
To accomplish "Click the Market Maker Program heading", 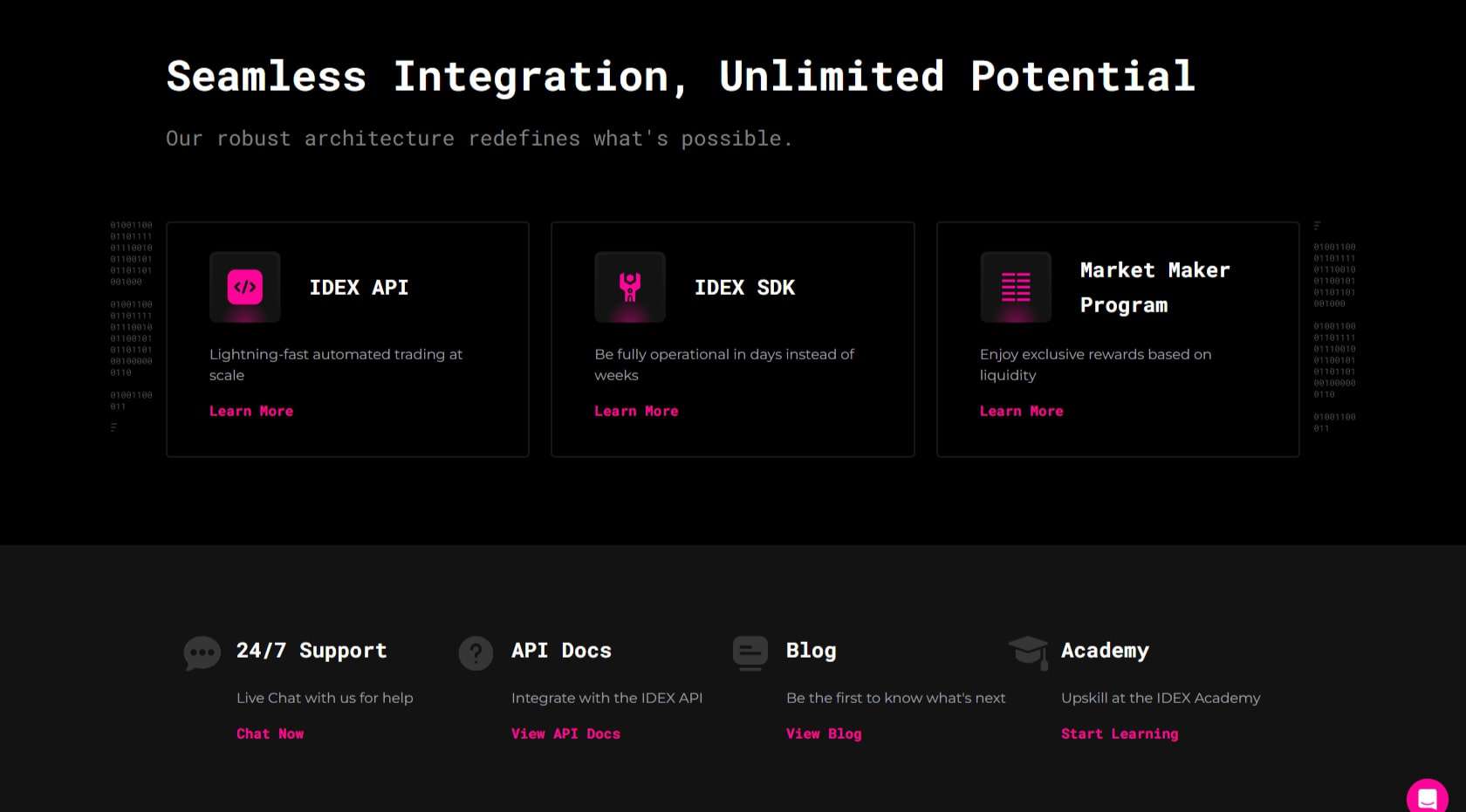I will click(1154, 287).
